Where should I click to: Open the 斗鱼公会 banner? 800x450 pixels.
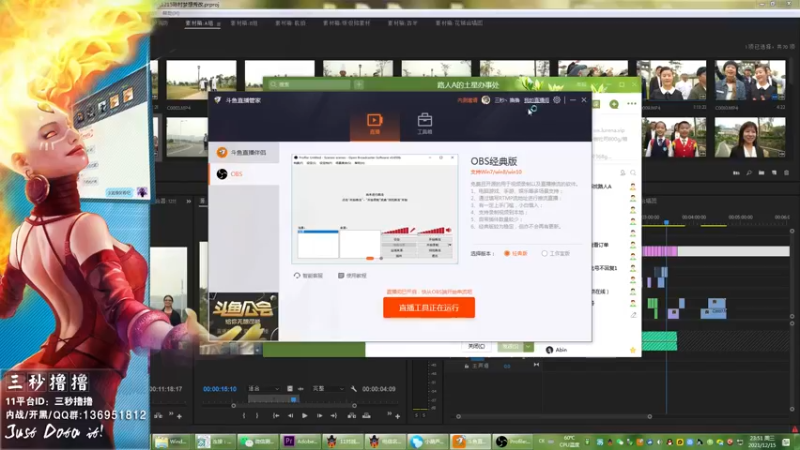244,316
